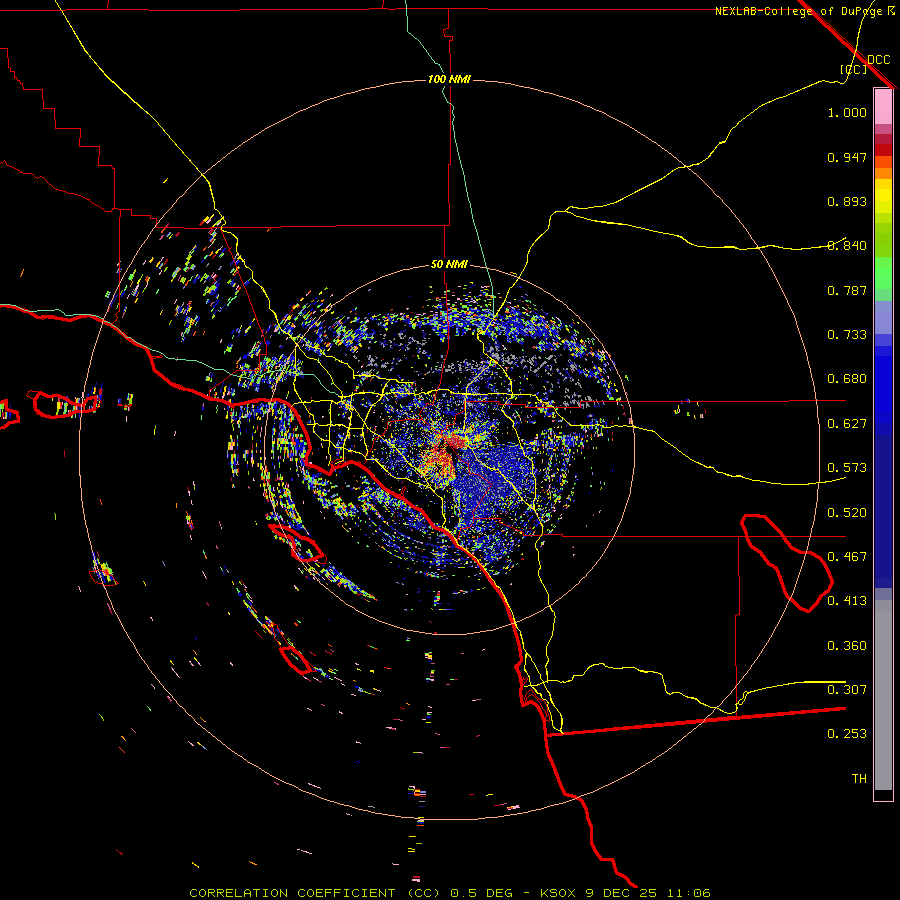Screen dimensions: 900x900
Task: Select the 0.413 legend value
Action: (x=847, y=601)
